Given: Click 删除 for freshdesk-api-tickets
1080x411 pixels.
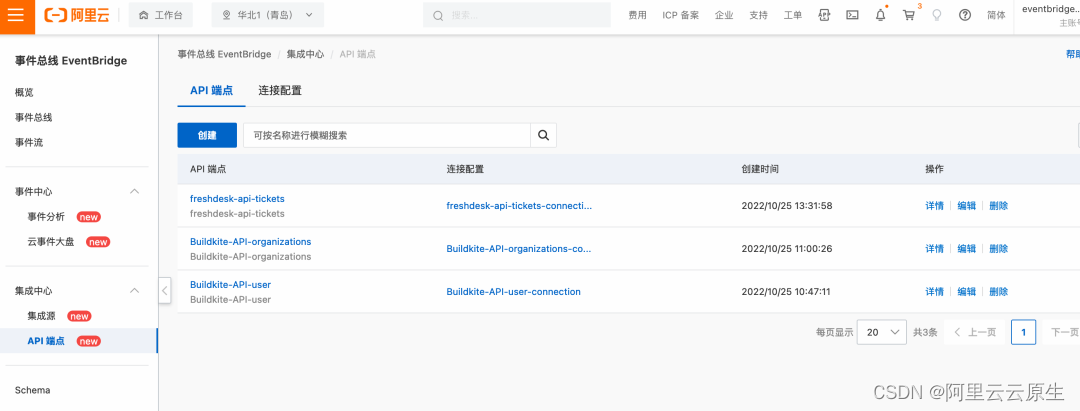Looking at the screenshot, I should click(x=999, y=205).
